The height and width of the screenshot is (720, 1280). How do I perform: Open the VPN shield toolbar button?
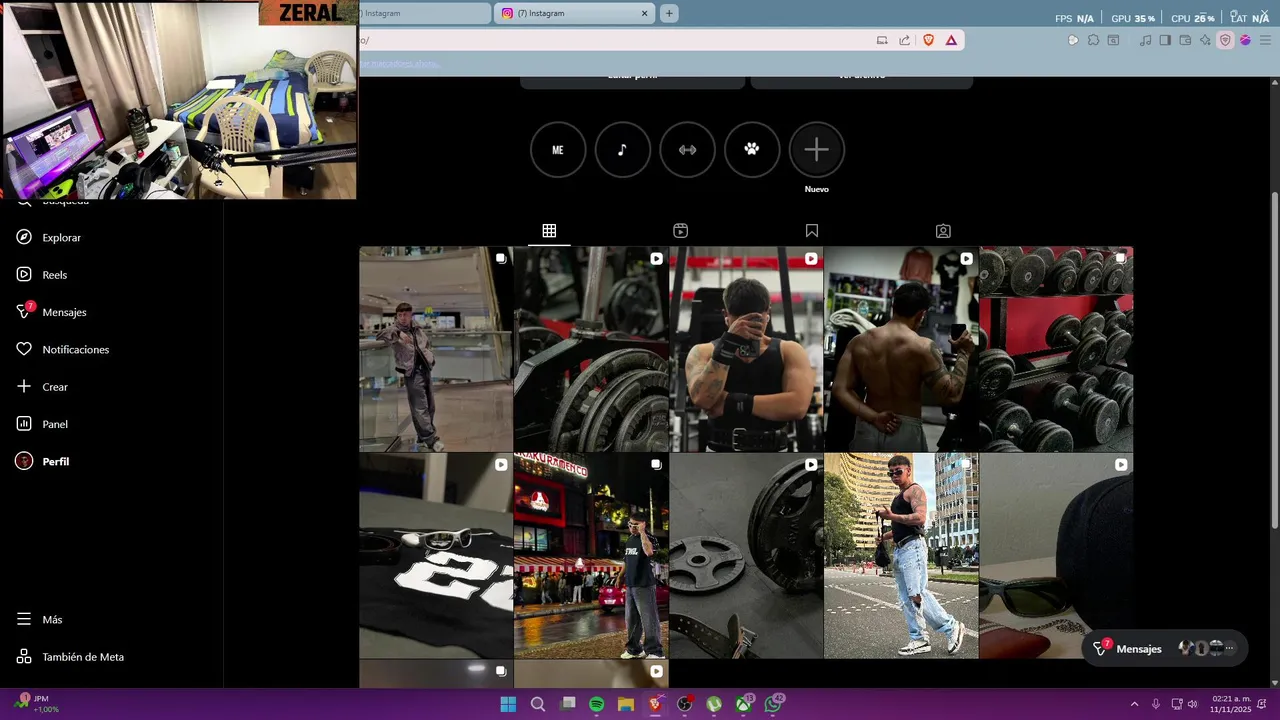[x=1225, y=40]
